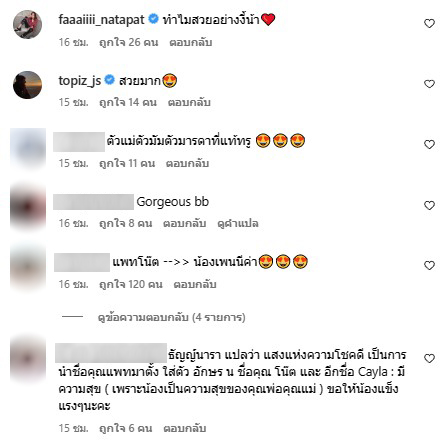This screenshot has width=446, height=448.
Task: Reply to the Gorgeous bb comment
Action: pyautogui.click(x=184, y=223)
